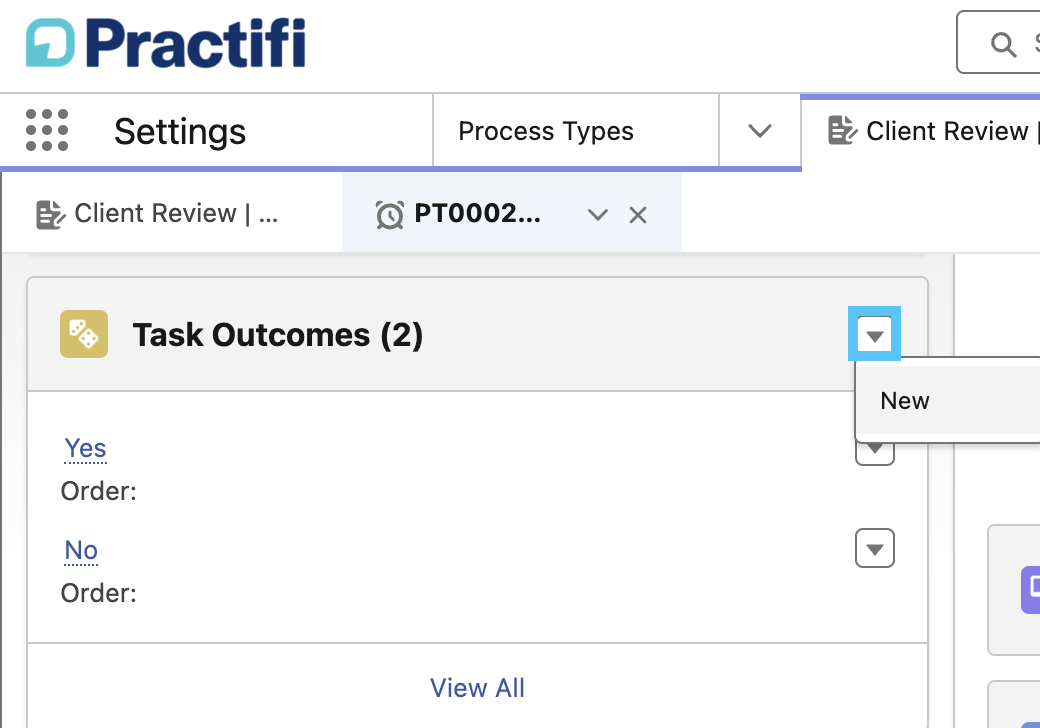Click the alarm clock icon on PT0002 tab

(x=389, y=215)
